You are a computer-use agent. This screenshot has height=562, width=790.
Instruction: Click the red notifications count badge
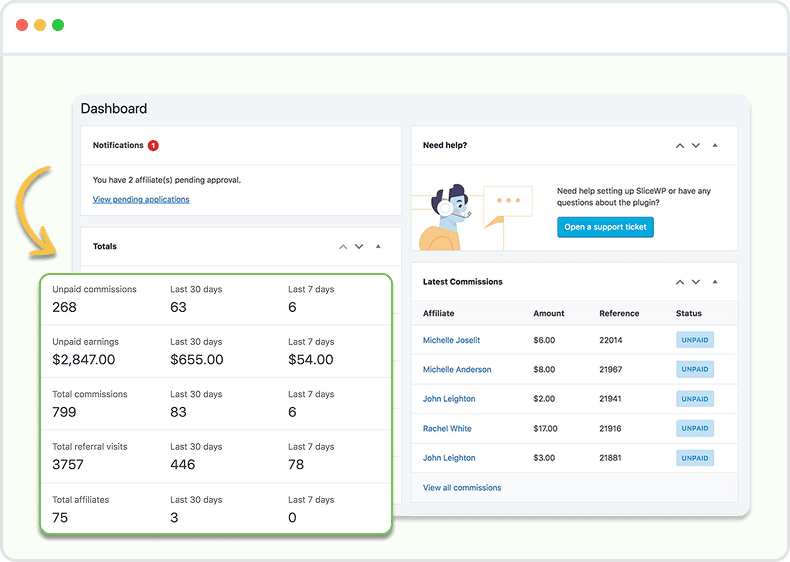point(153,146)
